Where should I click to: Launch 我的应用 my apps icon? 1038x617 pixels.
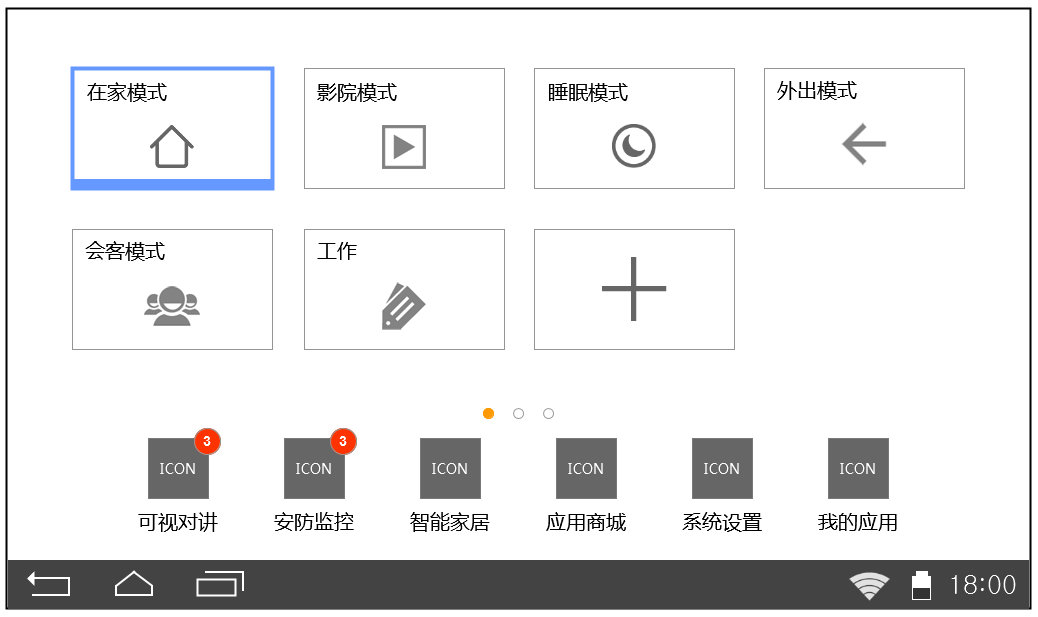pos(858,468)
